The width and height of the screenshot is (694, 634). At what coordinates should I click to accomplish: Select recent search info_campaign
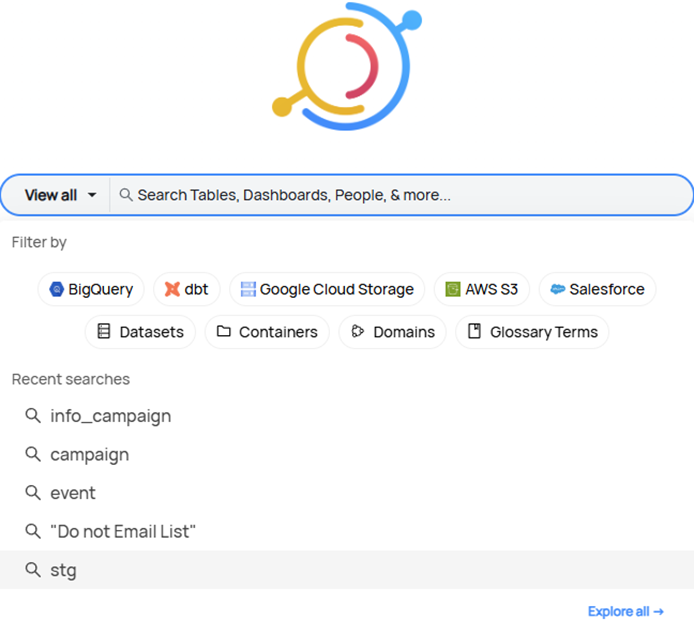point(347,416)
